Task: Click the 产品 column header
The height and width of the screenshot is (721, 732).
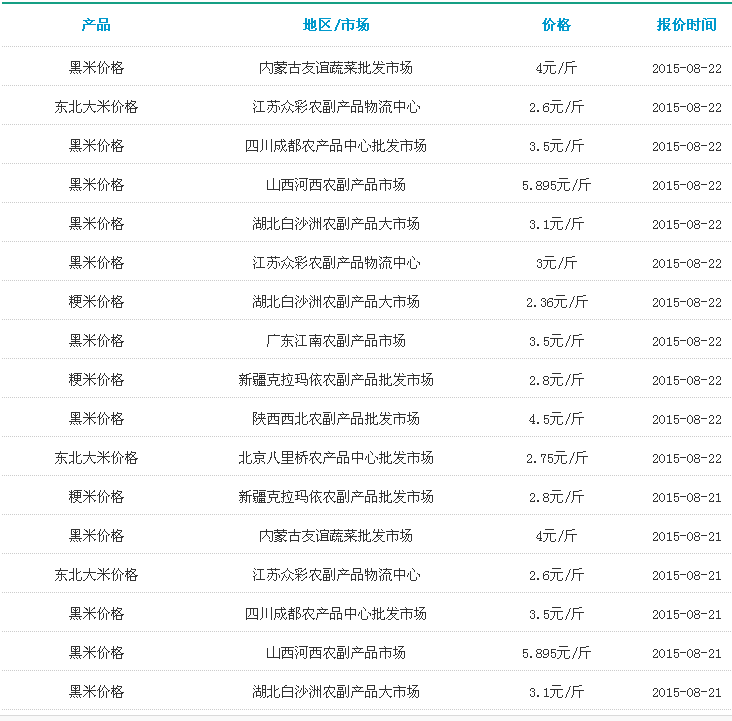Action: 96,25
